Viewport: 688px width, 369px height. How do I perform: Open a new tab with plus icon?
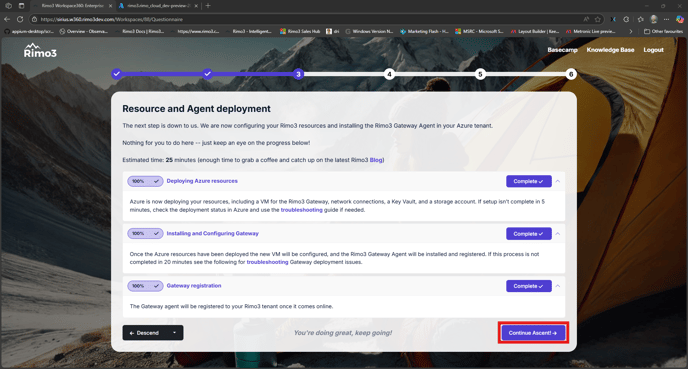(x=208, y=6)
